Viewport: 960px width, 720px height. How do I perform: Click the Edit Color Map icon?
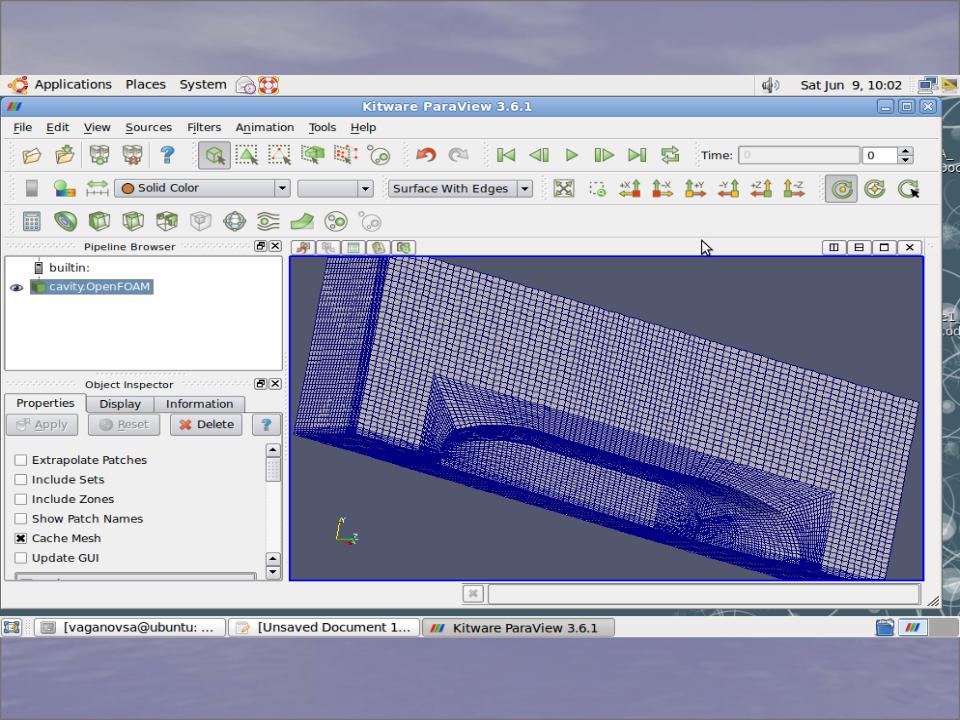[x=64, y=189]
